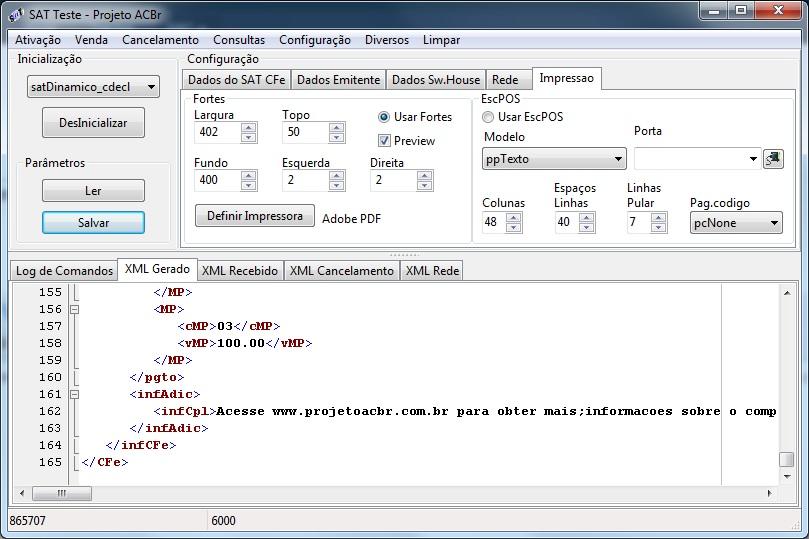Open the Consultas menu
809x539 pixels.
[x=239, y=40]
